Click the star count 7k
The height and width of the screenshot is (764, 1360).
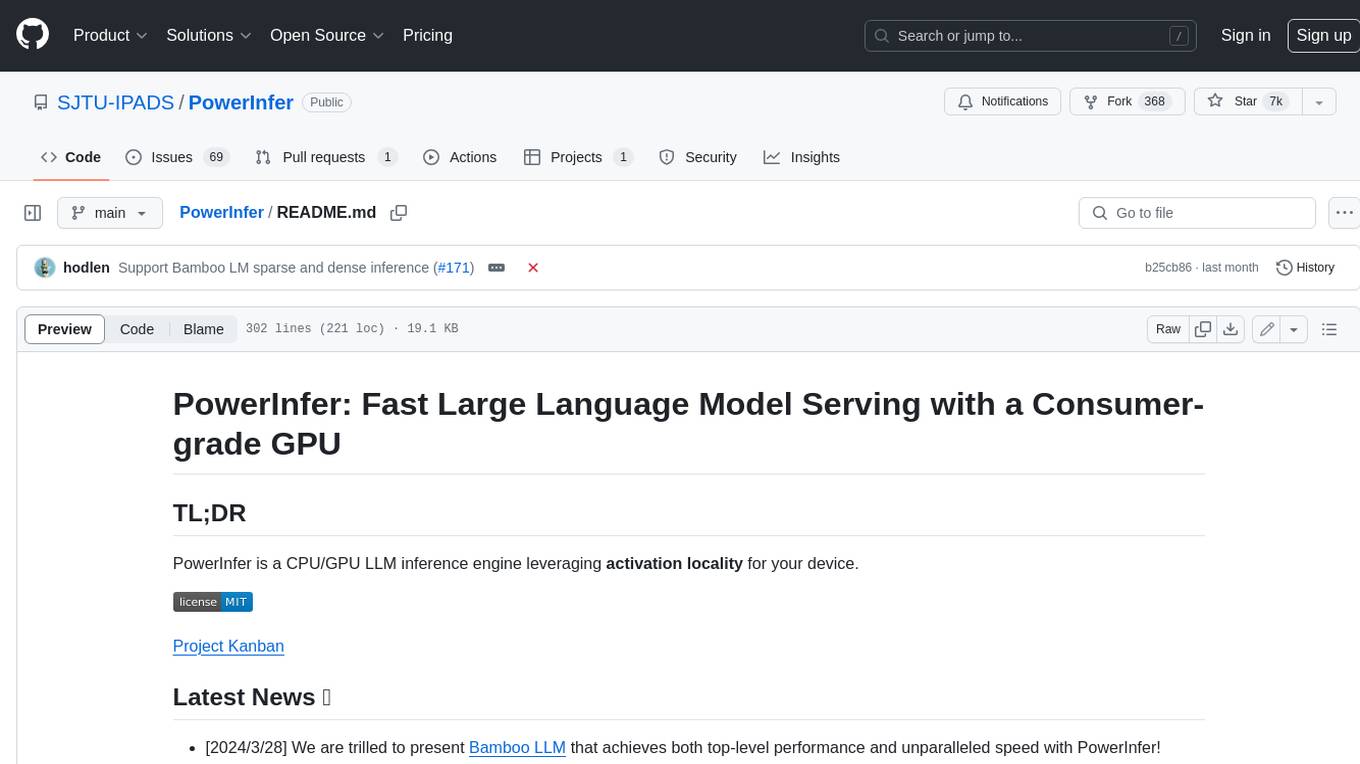1275,101
